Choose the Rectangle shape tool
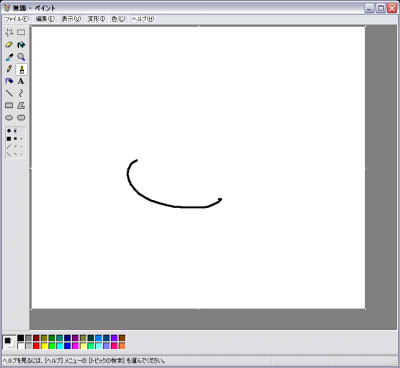Image resolution: width=400 pixels, height=368 pixels. [x=9, y=106]
